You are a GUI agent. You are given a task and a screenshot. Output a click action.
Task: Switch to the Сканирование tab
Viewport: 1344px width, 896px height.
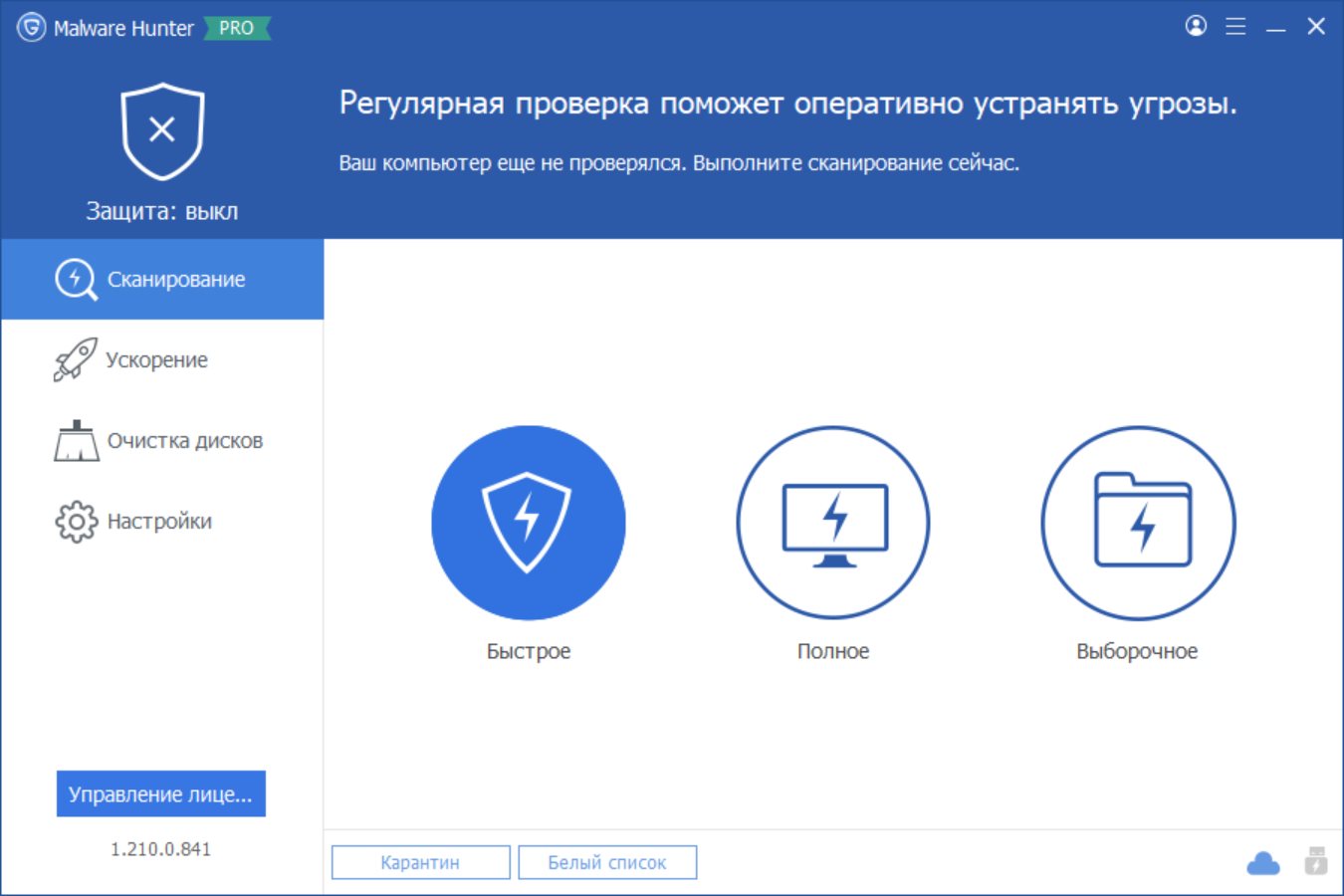pos(162,280)
